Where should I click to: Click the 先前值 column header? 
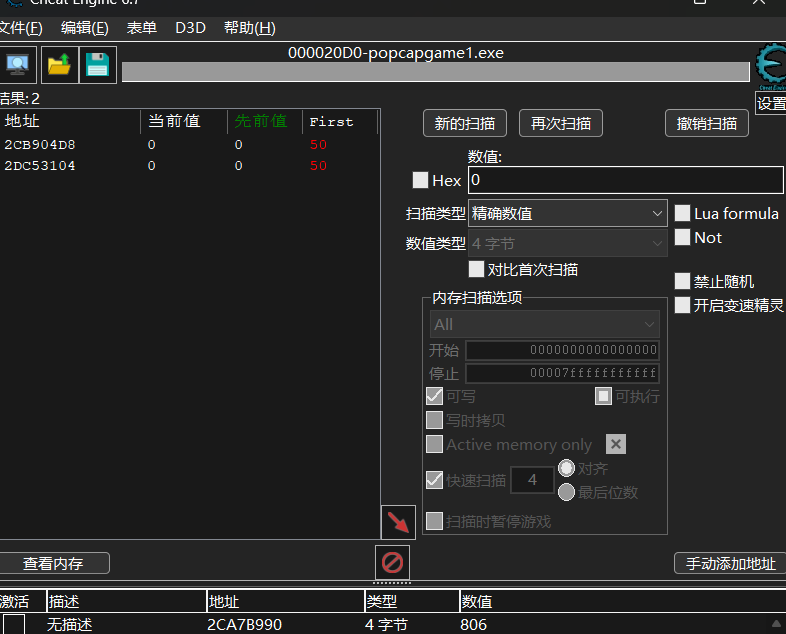[266, 122]
